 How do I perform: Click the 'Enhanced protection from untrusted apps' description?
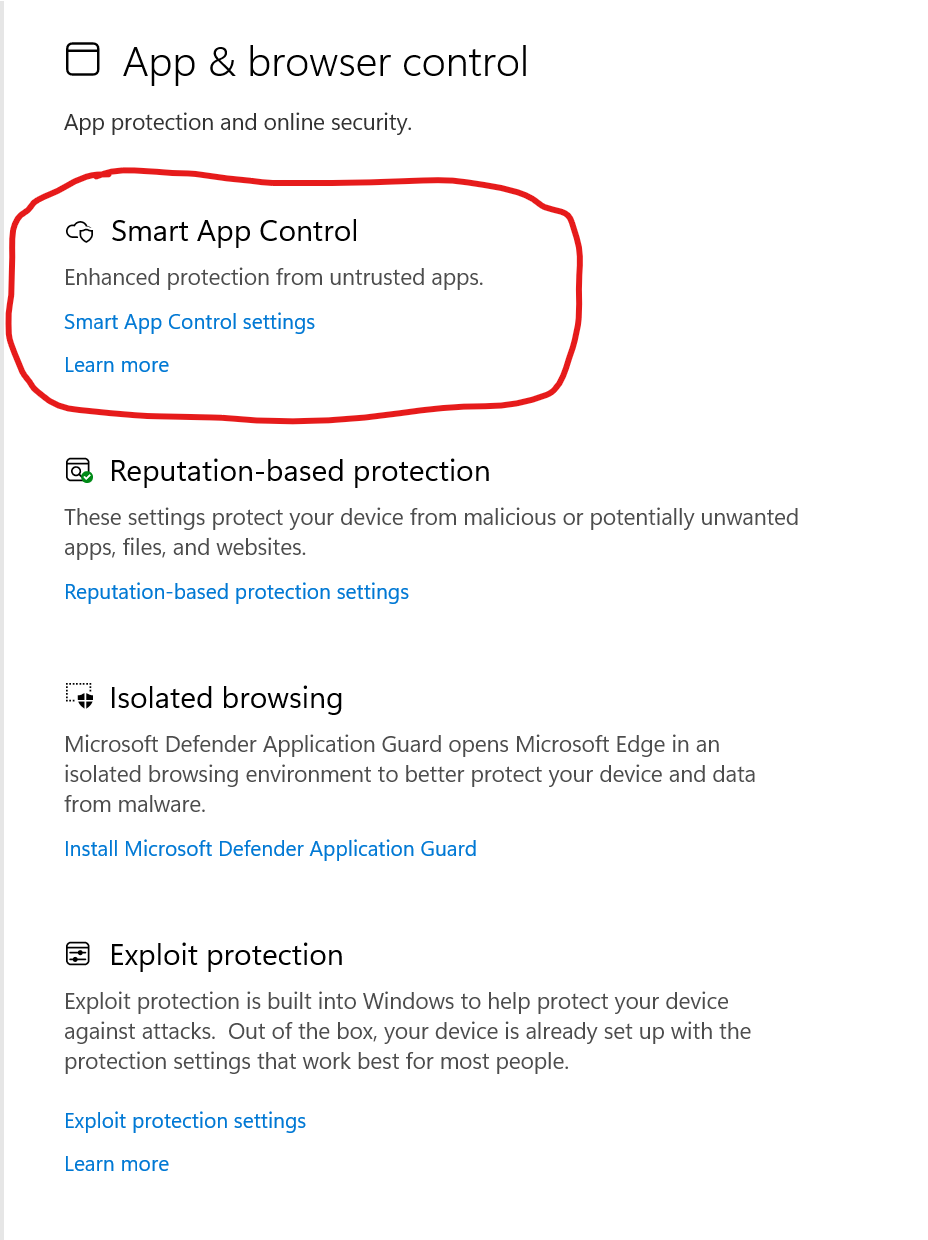click(x=274, y=277)
